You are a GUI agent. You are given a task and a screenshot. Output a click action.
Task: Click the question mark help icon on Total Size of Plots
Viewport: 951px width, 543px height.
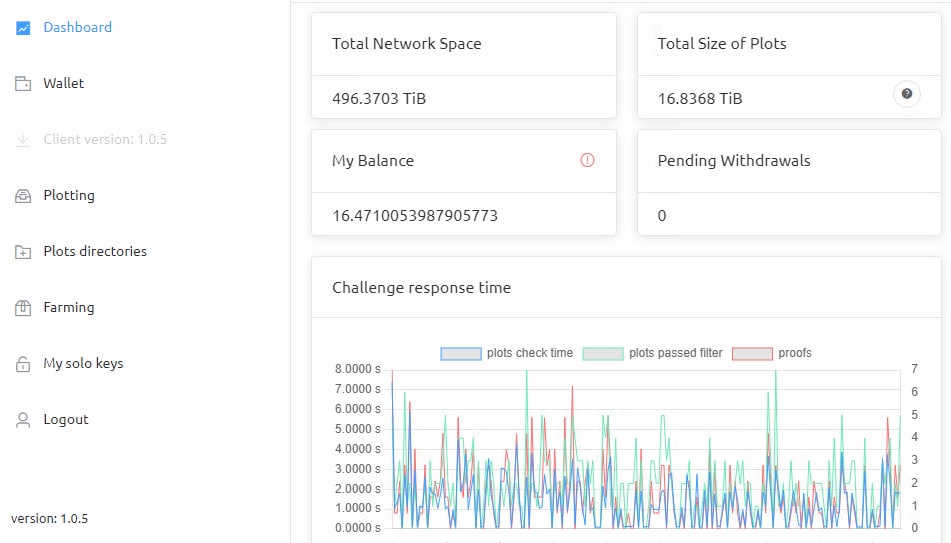pyautogui.click(x=907, y=94)
